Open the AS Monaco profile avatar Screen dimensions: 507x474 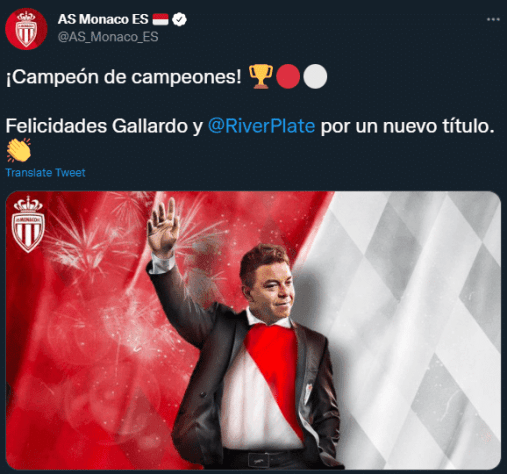coord(26,29)
